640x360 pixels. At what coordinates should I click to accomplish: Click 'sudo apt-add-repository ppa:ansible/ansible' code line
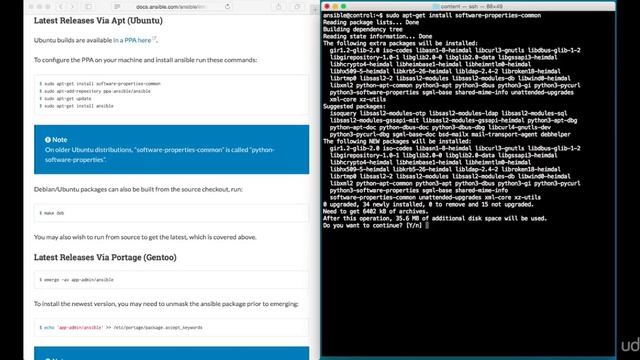coord(95,91)
